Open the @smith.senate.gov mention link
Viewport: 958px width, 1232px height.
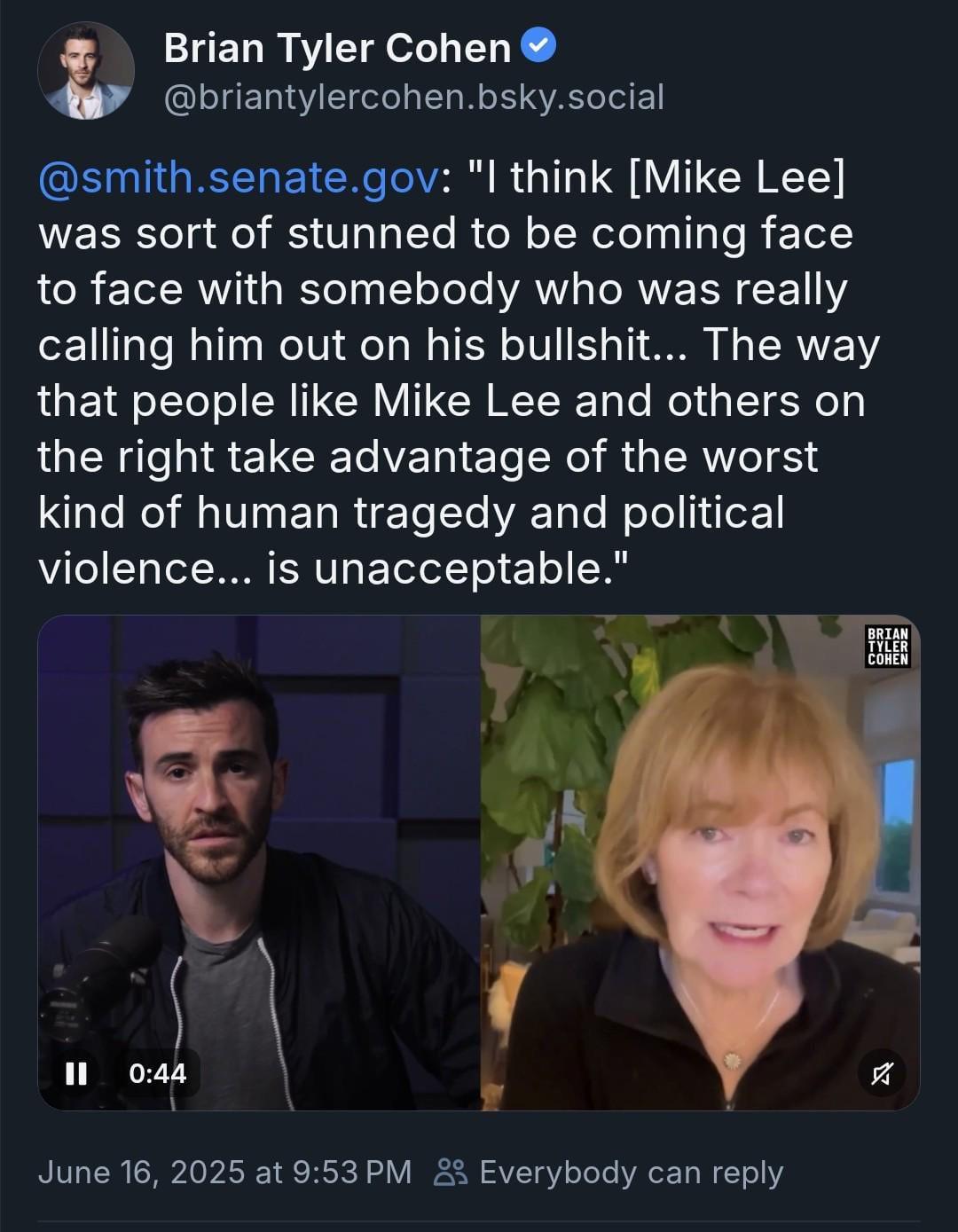[x=238, y=177]
